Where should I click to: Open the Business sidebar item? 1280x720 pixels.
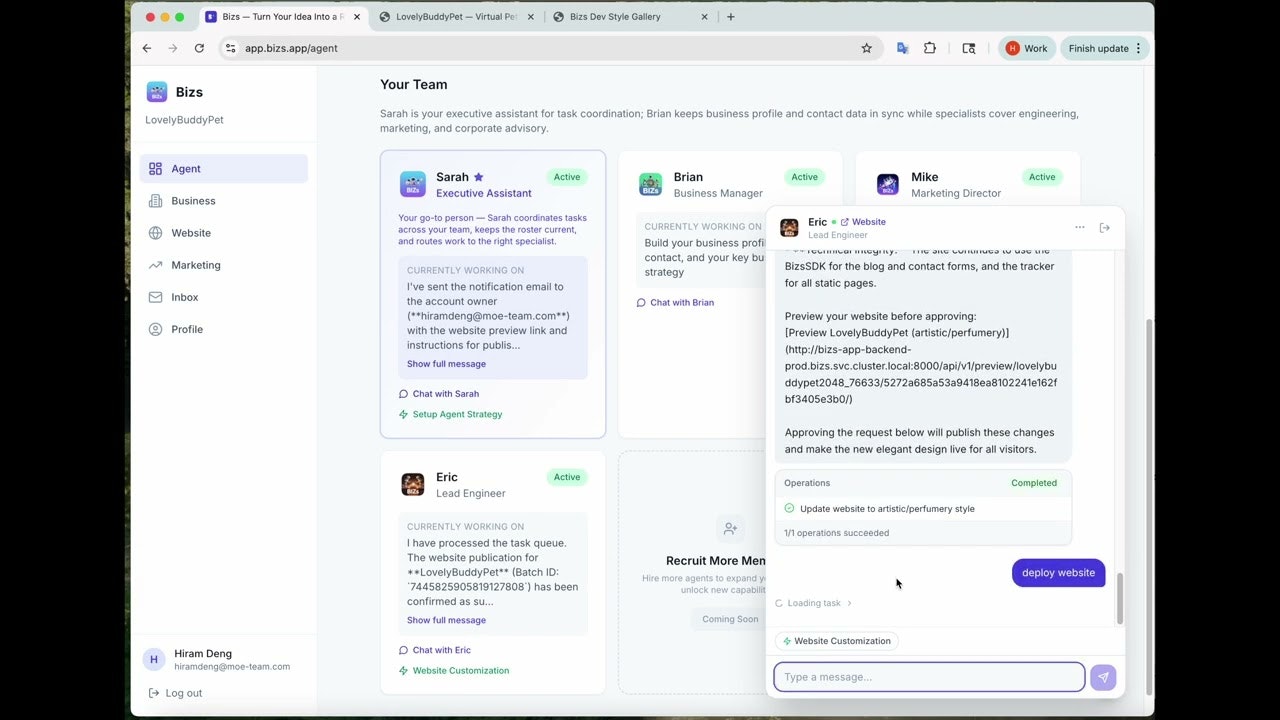(224, 201)
